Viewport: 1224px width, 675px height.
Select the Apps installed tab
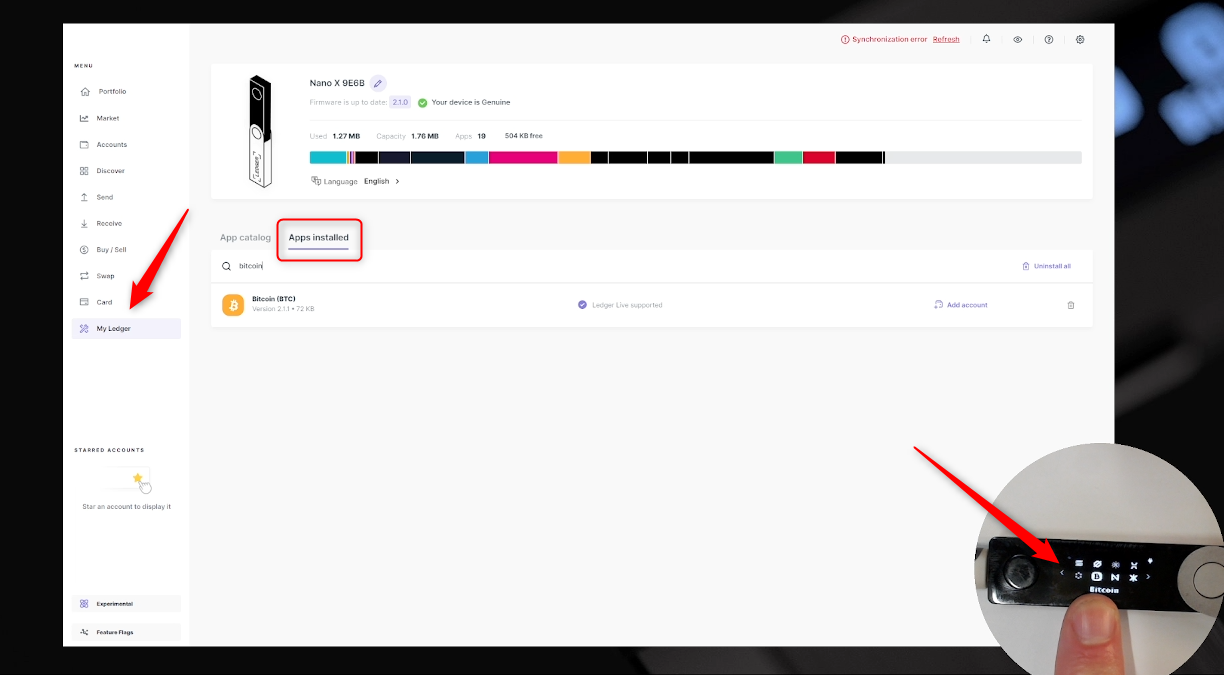tap(318, 238)
